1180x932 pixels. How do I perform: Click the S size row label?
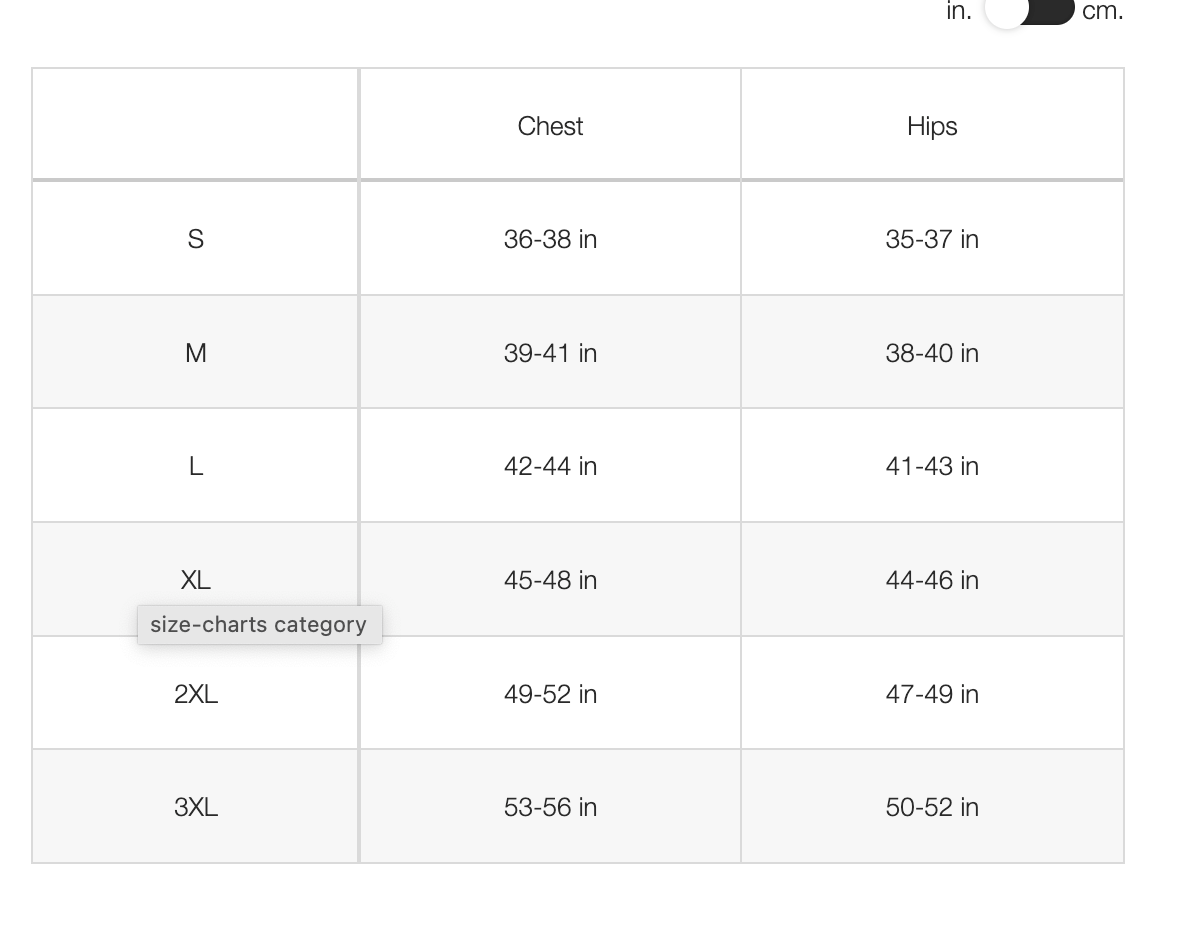(x=196, y=239)
